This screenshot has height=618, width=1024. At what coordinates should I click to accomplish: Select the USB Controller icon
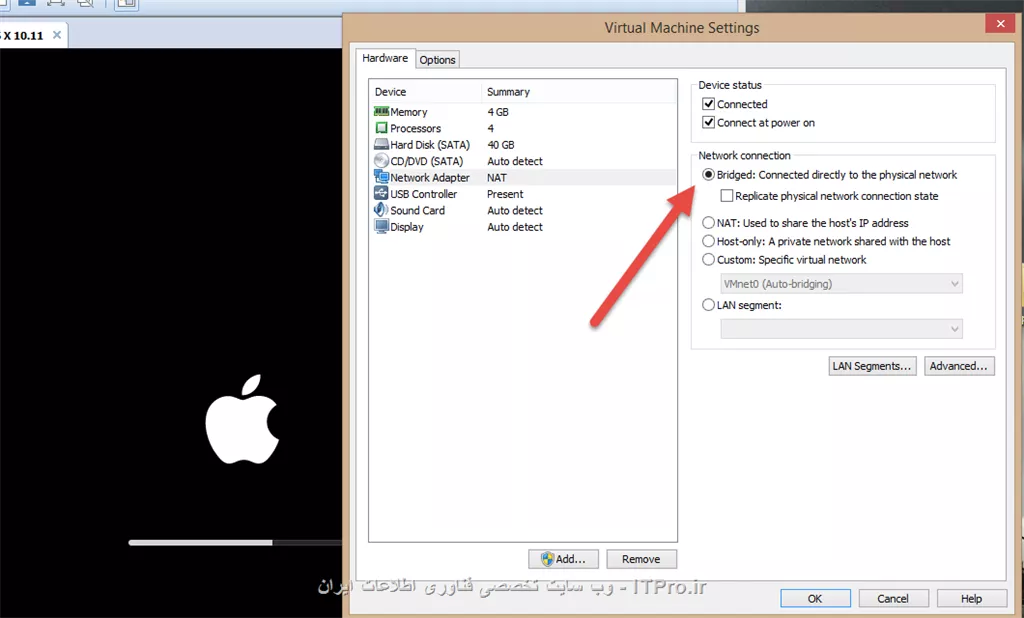[381, 193]
